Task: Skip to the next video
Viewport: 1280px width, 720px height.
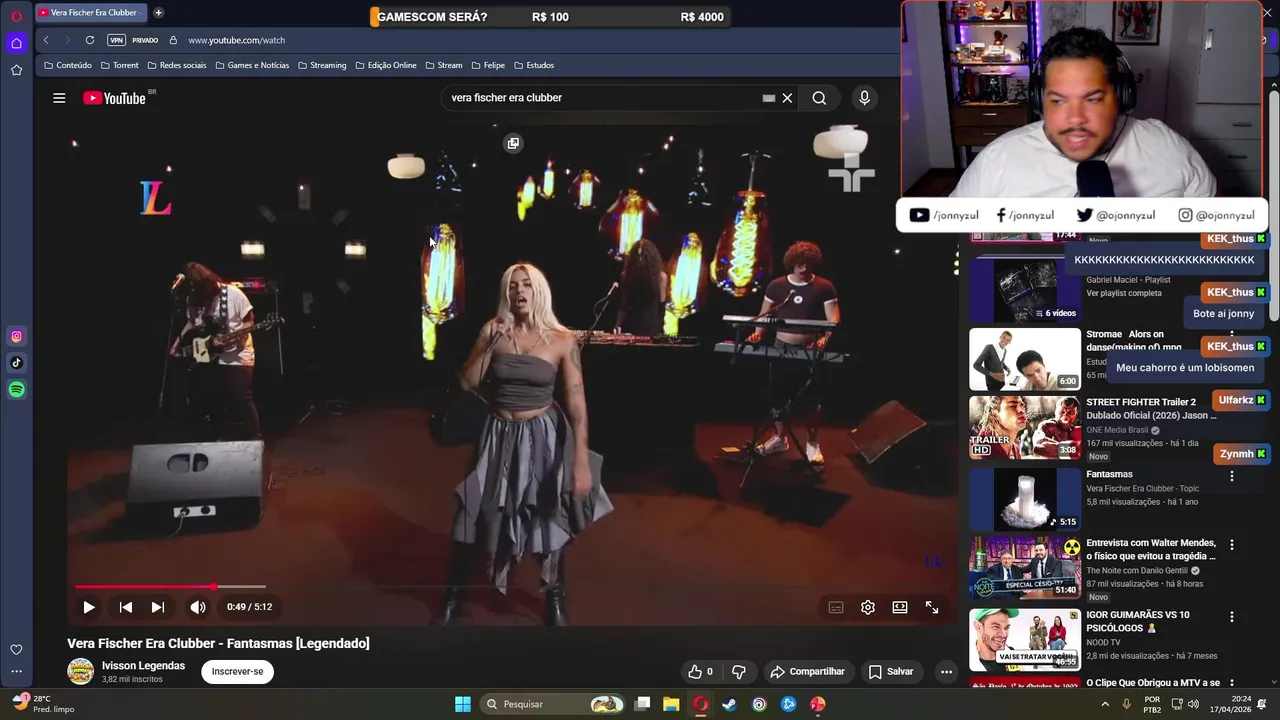Action: point(157,607)
